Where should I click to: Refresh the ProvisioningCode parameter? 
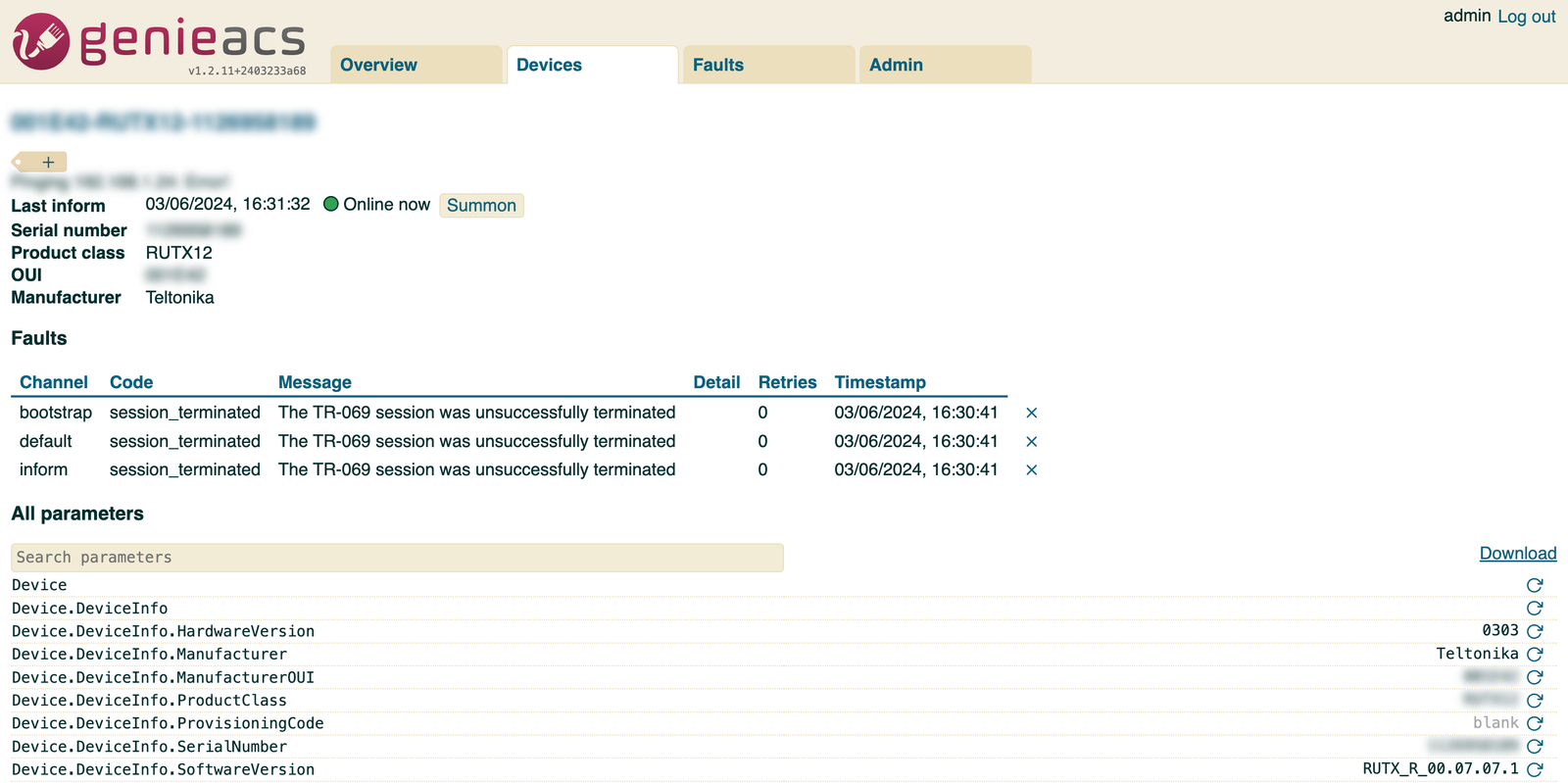pyautogui.click(x=1535, y=723)
